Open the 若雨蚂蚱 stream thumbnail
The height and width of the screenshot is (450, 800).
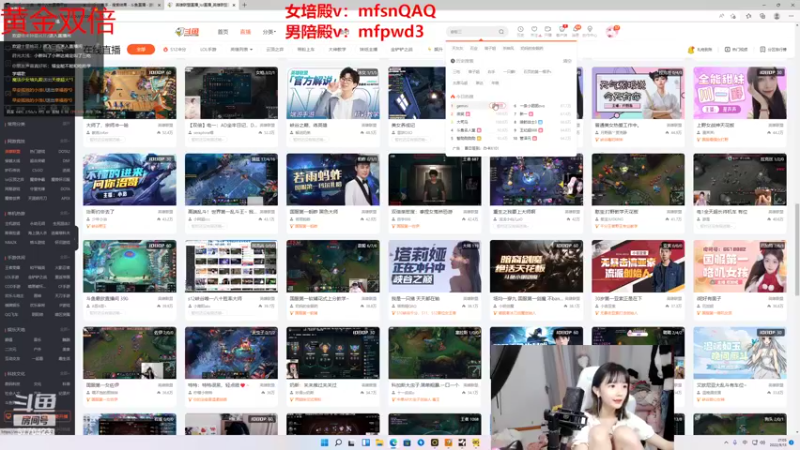[333, 180]
